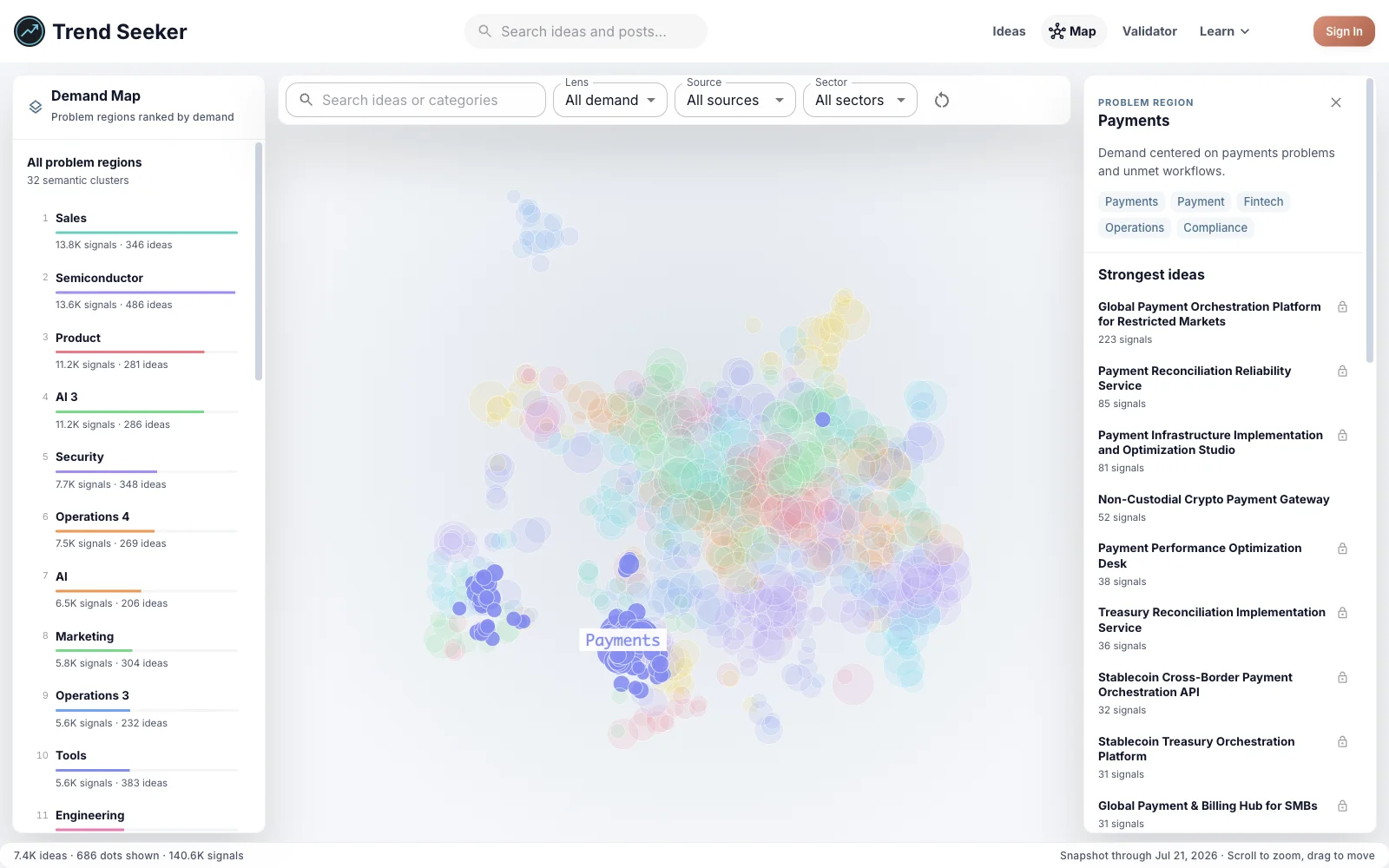Click lock icon for Global Payment & Billing Hub
The image size is (1389, 868).
click(1342, 806)
